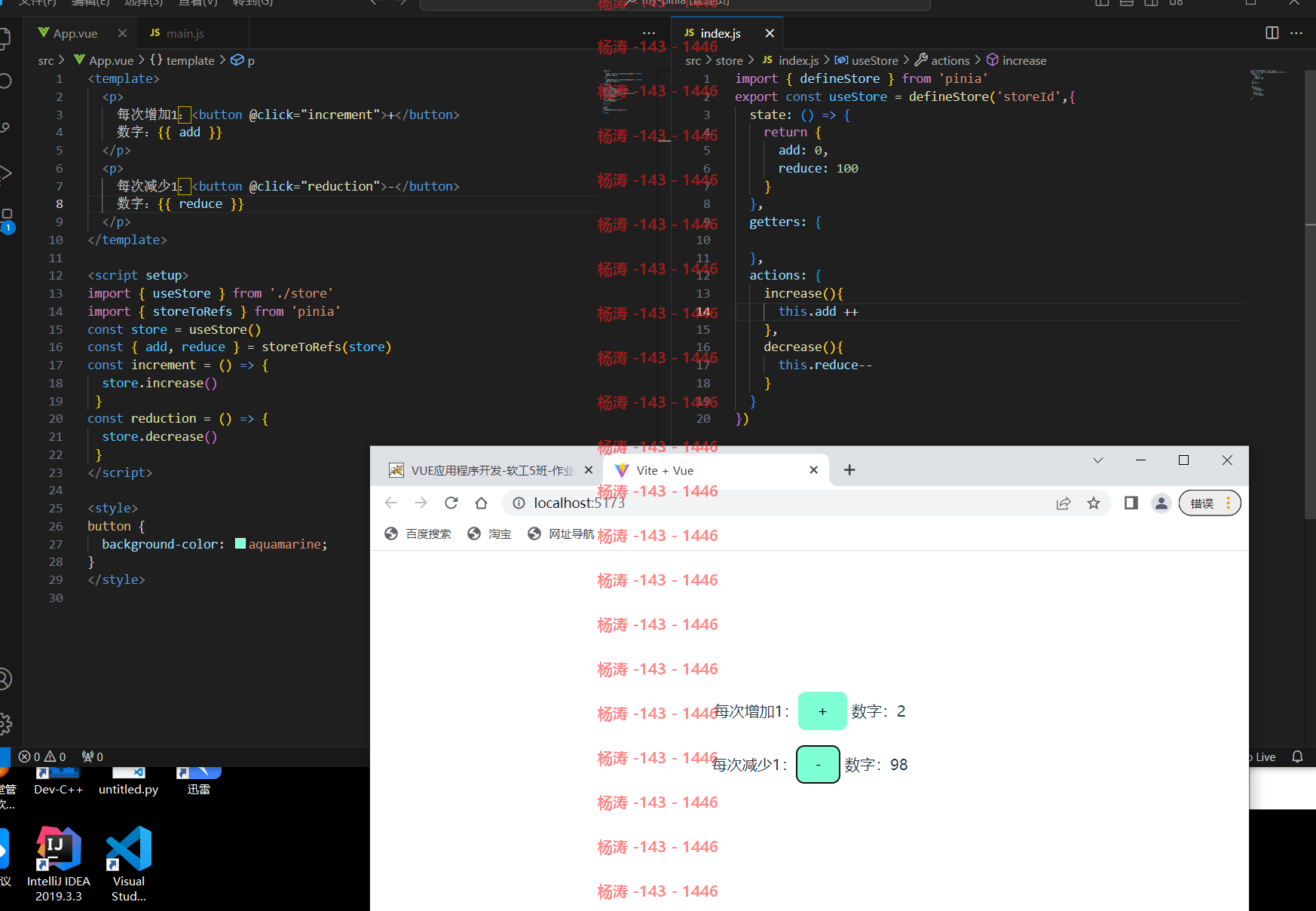1316x911 pixels.
Task: Click the App.vue editor minimap
Action: [624, 92]
